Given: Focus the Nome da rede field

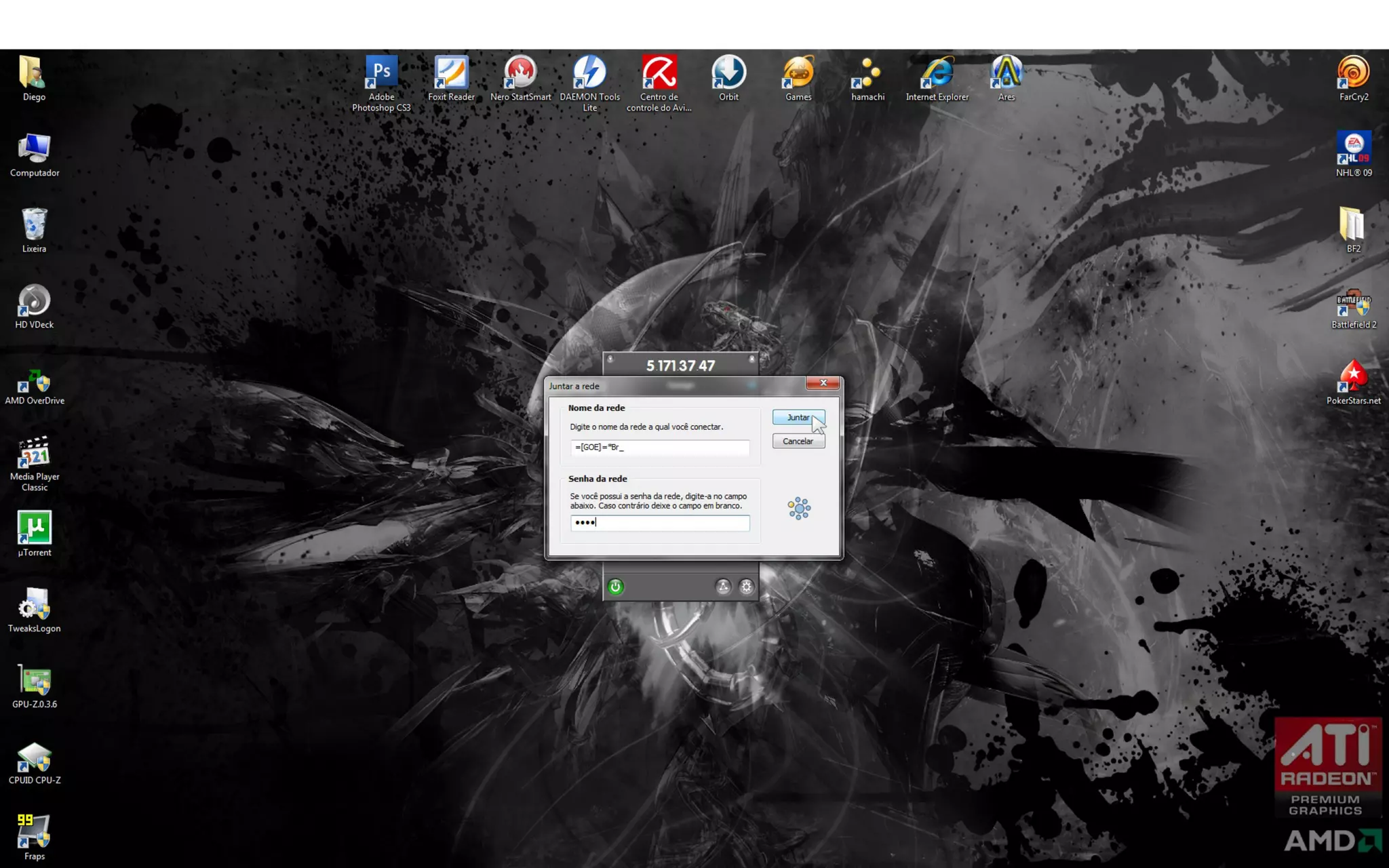Looking at the screenshot, I should coord(659,448).
